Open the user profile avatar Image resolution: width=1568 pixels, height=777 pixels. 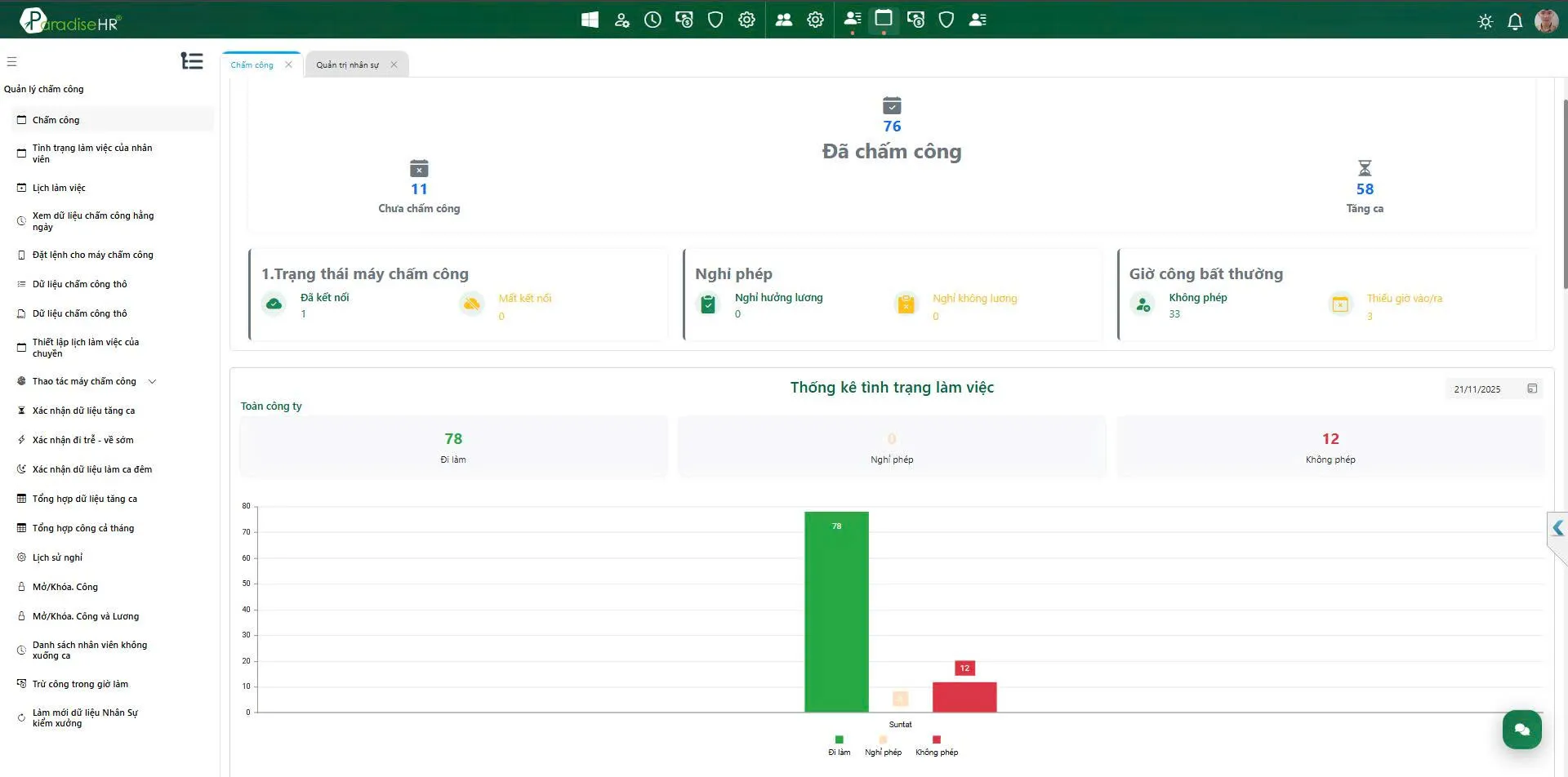pyautogui.click(x=1546, y=20)
